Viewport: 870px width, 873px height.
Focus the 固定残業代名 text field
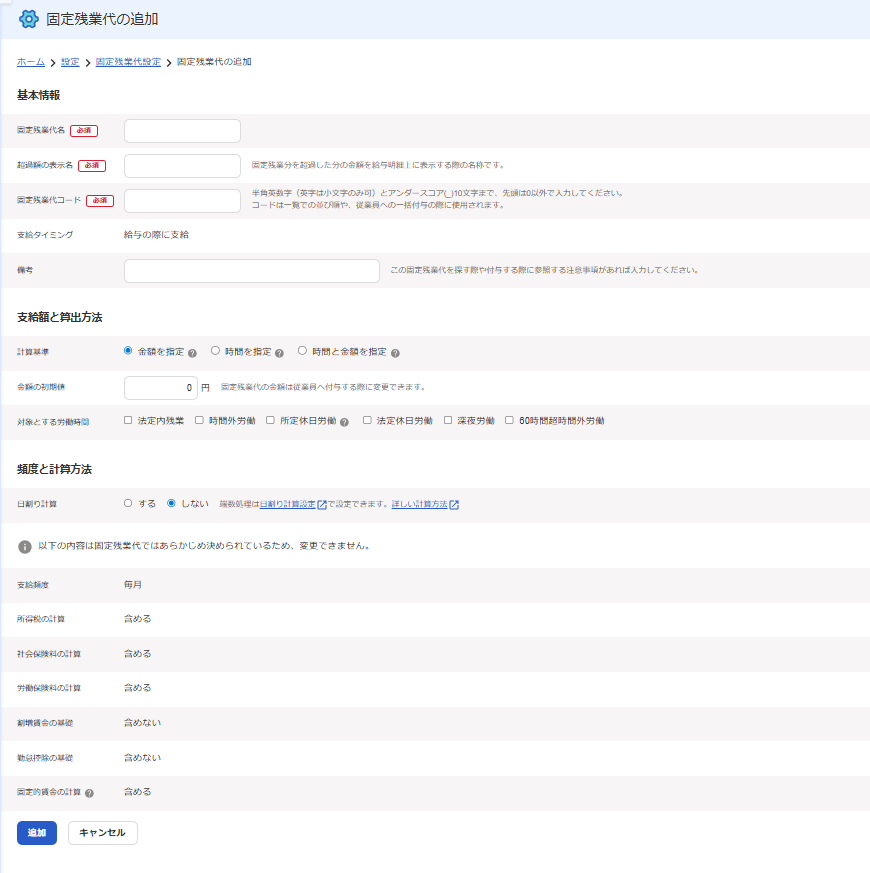183,131
